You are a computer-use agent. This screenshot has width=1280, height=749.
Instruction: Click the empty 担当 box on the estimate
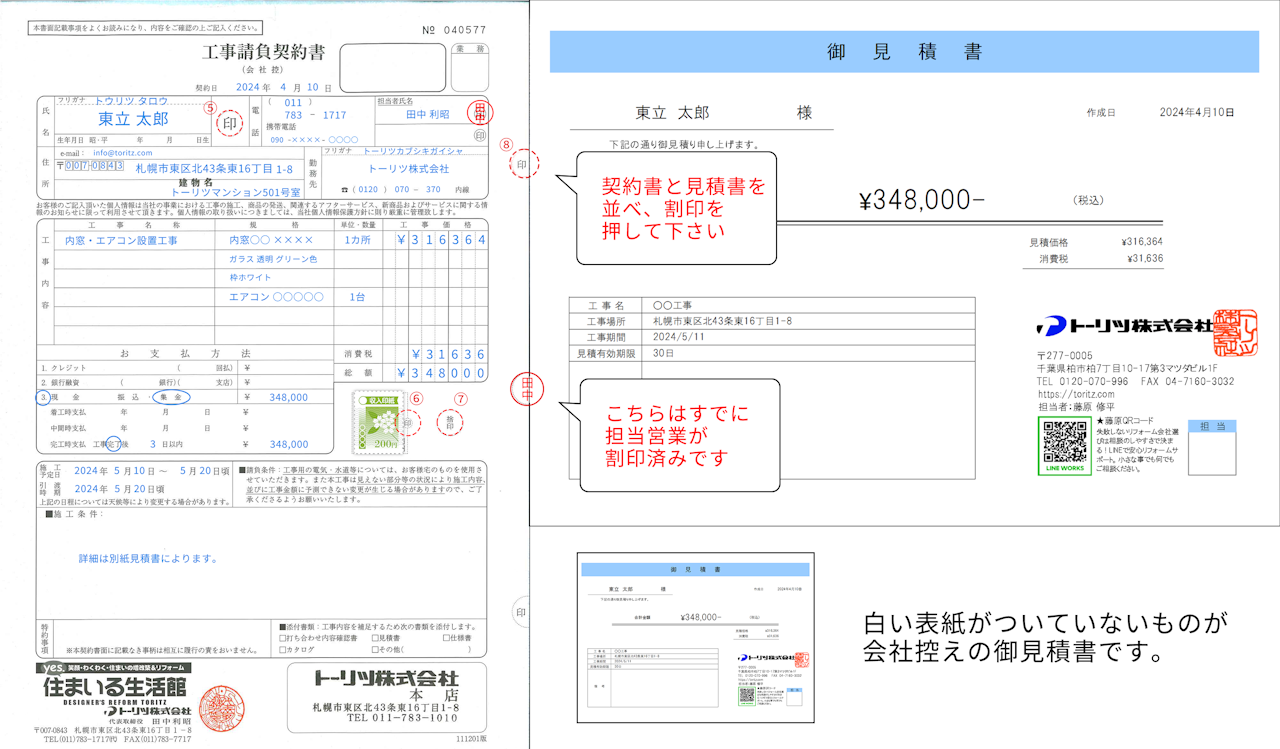[1213, 453]
